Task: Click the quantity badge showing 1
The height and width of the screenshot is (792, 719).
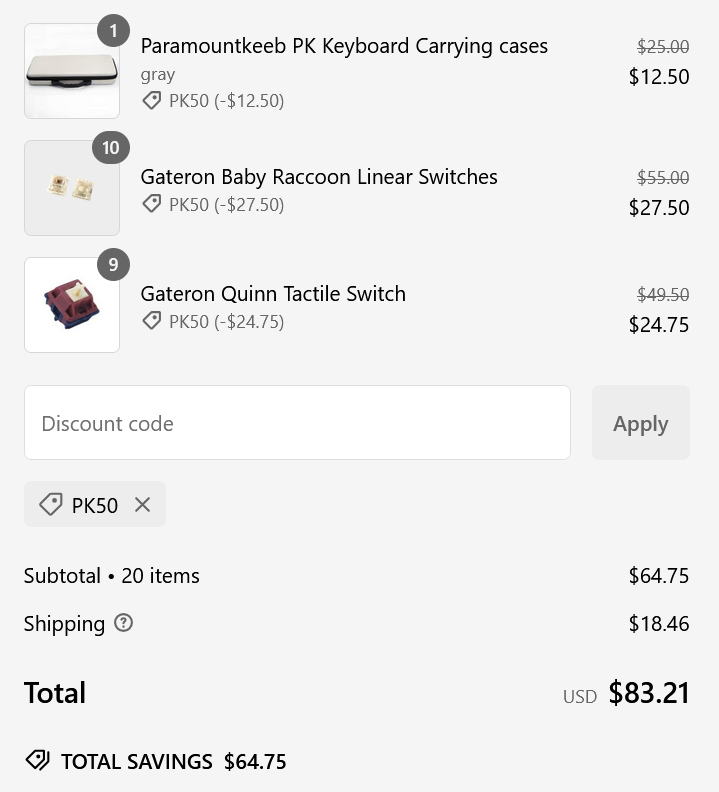Action: click(113, 31)
